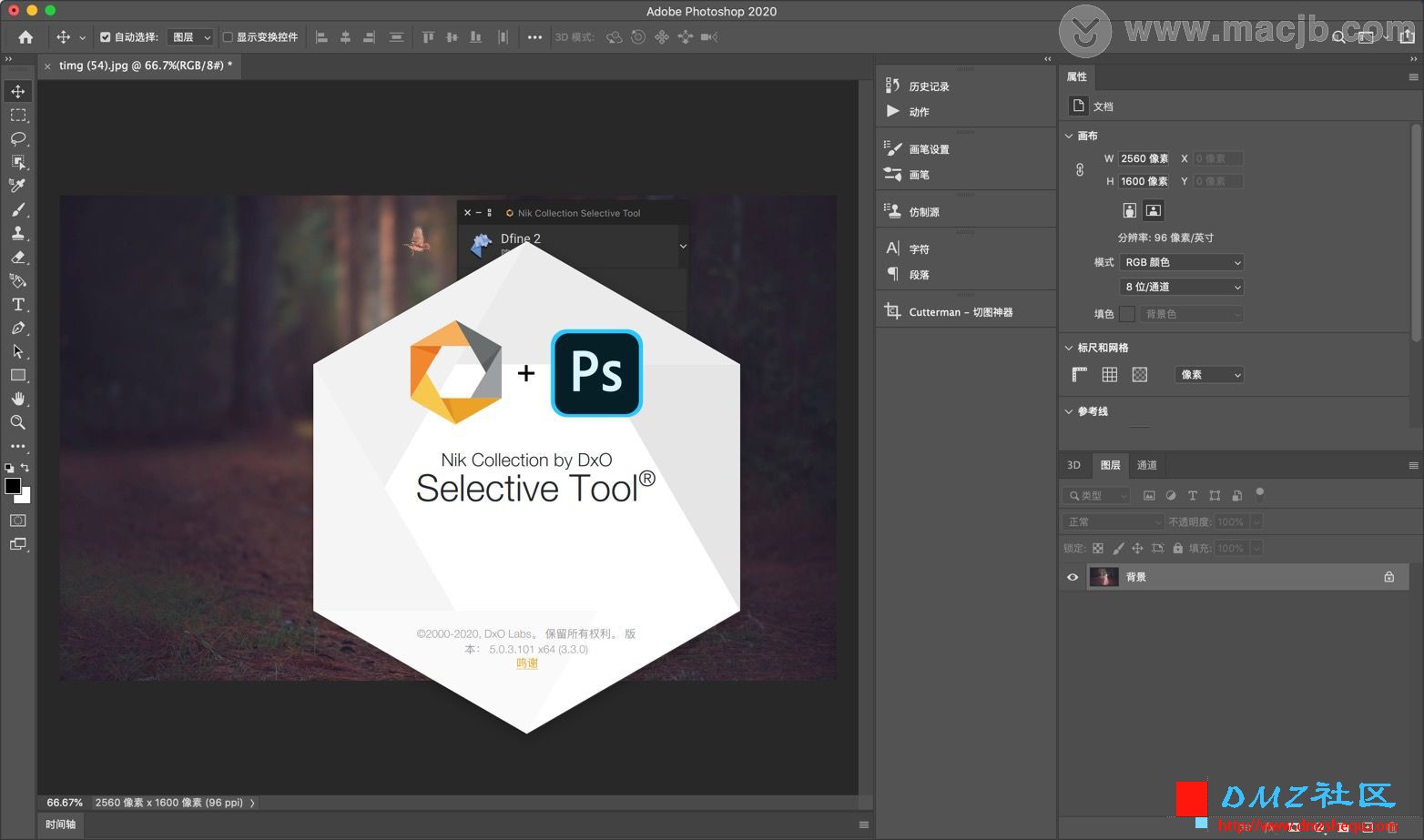
Task: Open the 8 位/通道 bit depth dropdown
Action: [x=1182, y=287]
